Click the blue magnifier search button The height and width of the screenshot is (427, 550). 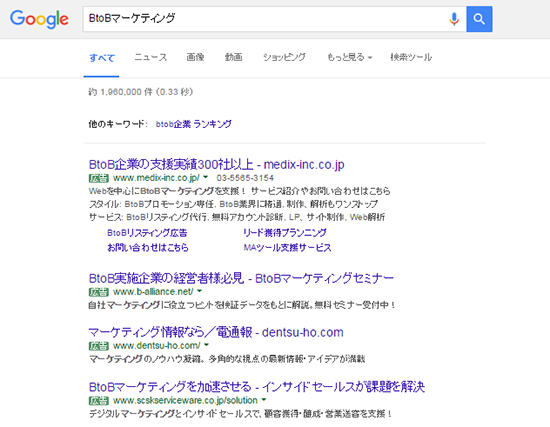coord(479,19)
